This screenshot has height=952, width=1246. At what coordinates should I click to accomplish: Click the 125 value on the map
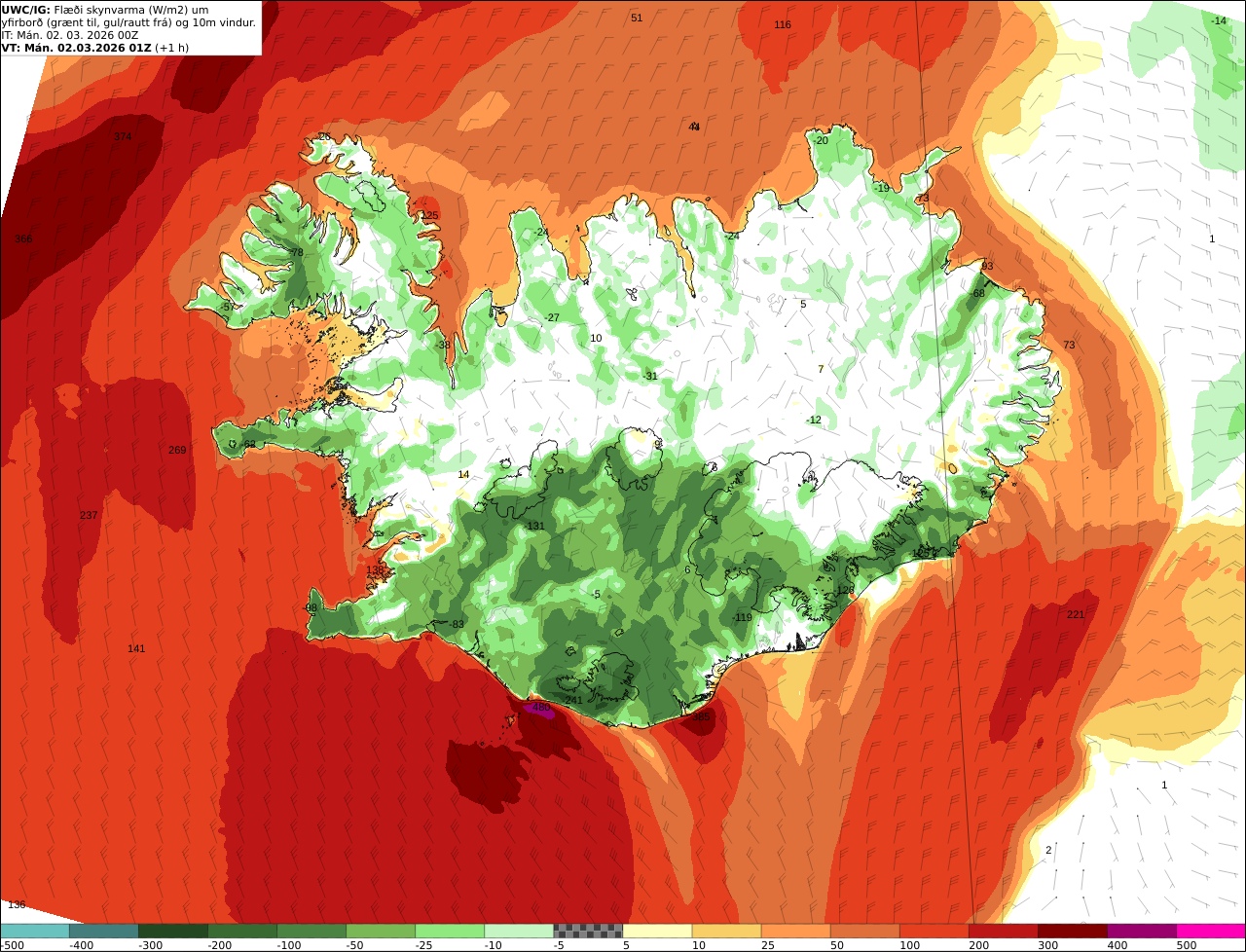pyautogui.click(x=429, y=216)
